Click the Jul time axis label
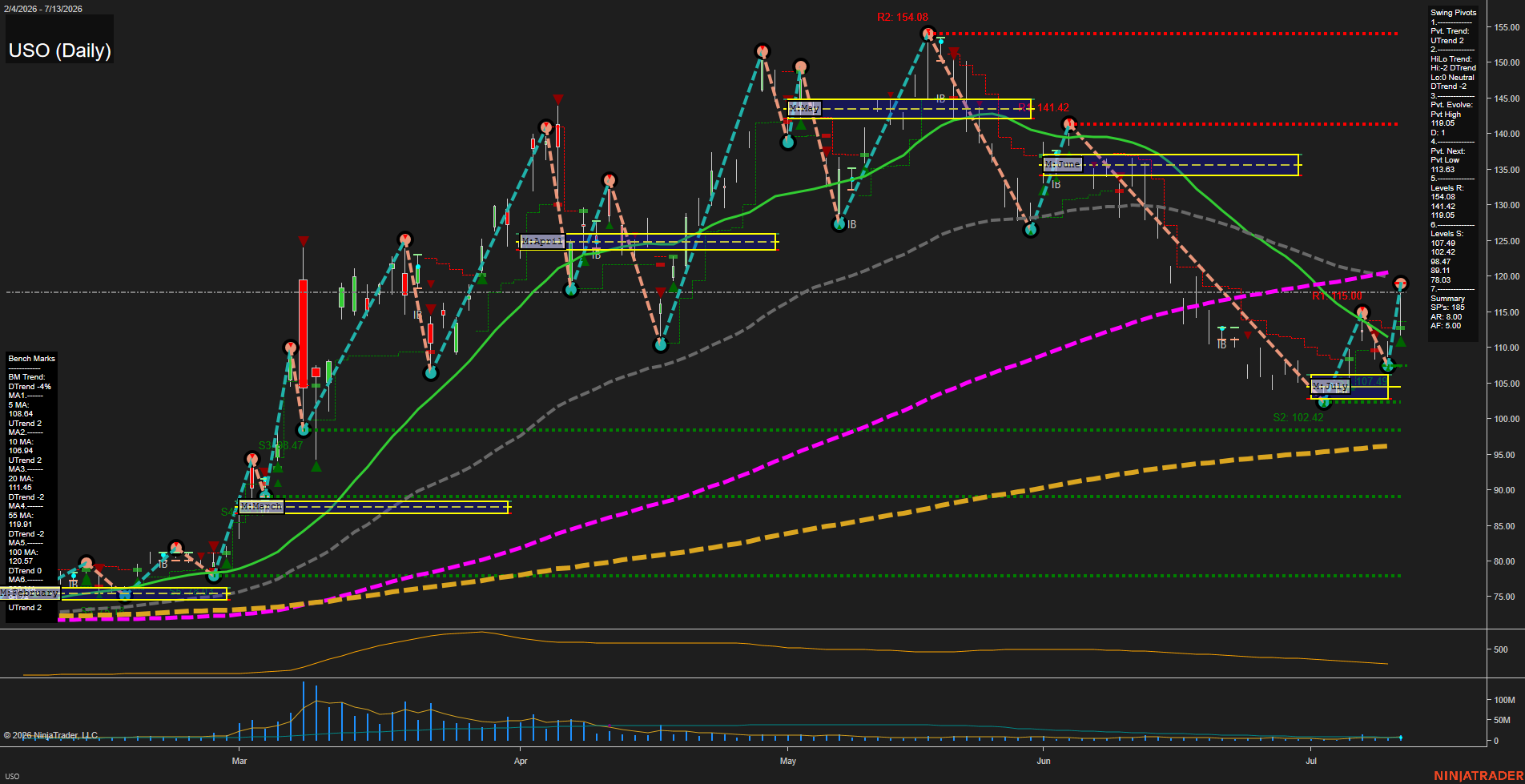This screenshot has width=1525, height=784. [1311, 761]
